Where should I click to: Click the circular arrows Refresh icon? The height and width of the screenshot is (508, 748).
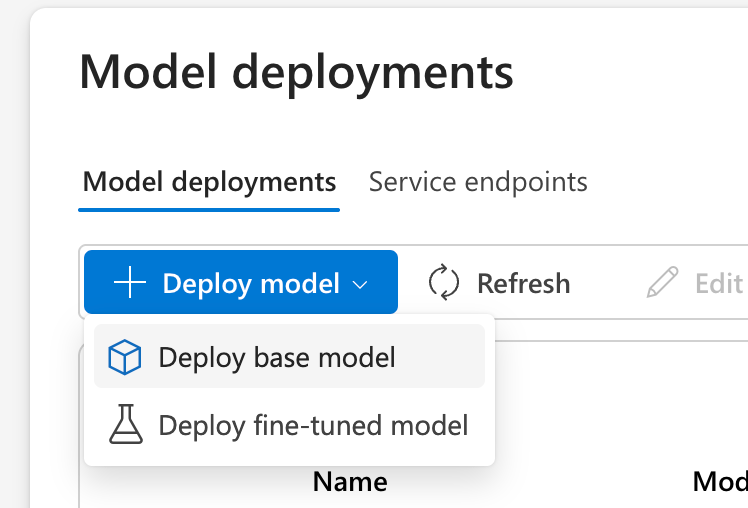[x=443, y=283]
